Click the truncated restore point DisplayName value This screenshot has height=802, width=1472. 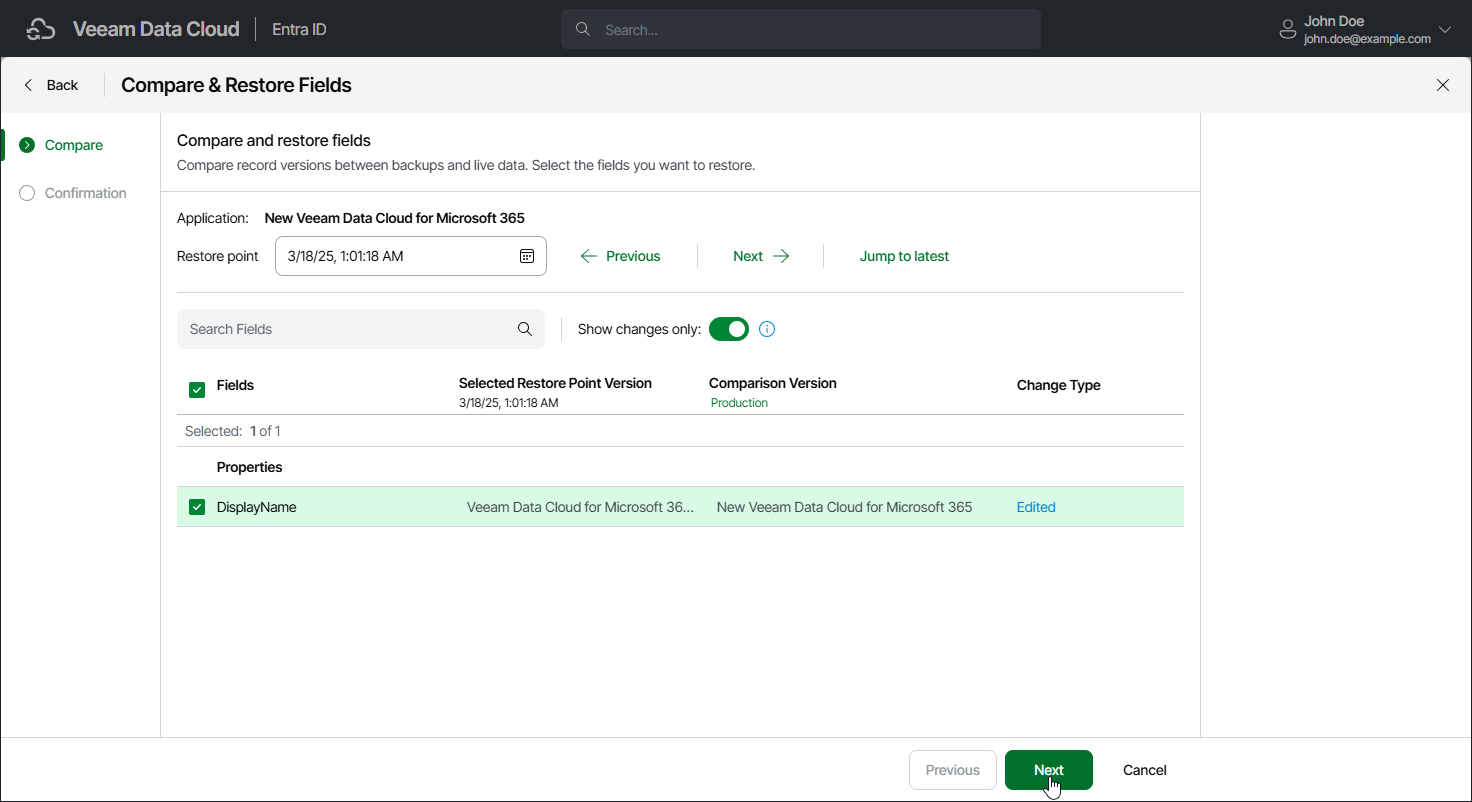pyautogui.click(x=580, y=507)
